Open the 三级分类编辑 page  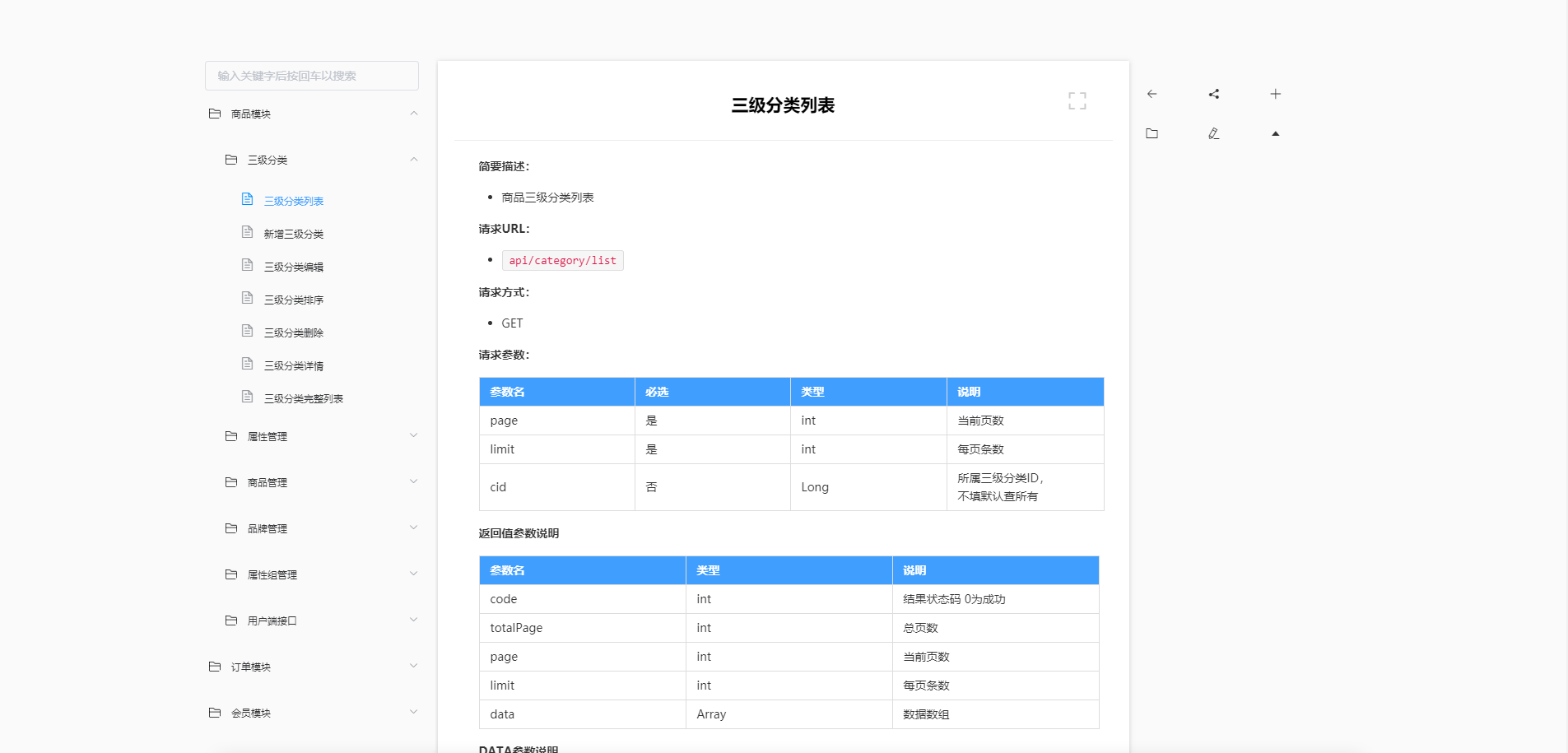tap(294, 267)
